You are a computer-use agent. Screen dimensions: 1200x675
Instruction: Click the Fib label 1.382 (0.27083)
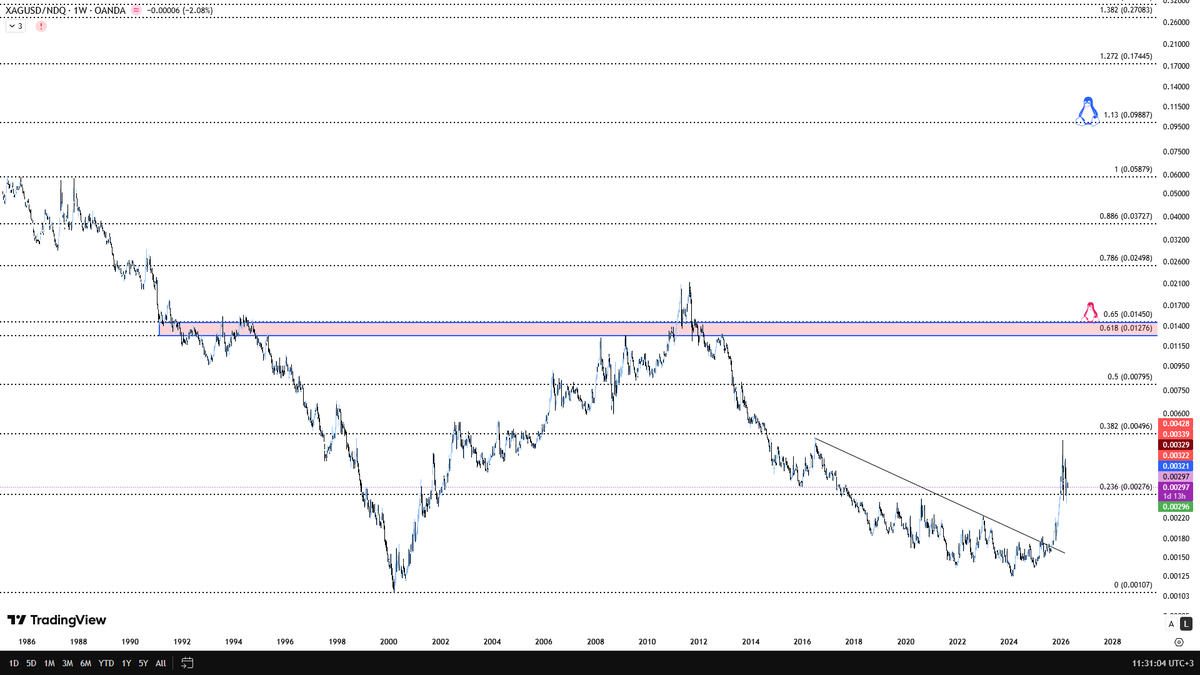click(x=1124, y=10)
